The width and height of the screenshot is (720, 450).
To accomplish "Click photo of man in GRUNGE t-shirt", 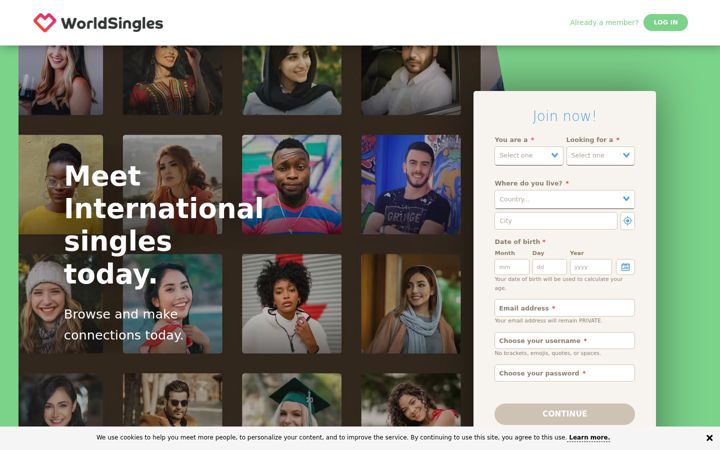I will (411, 185).
